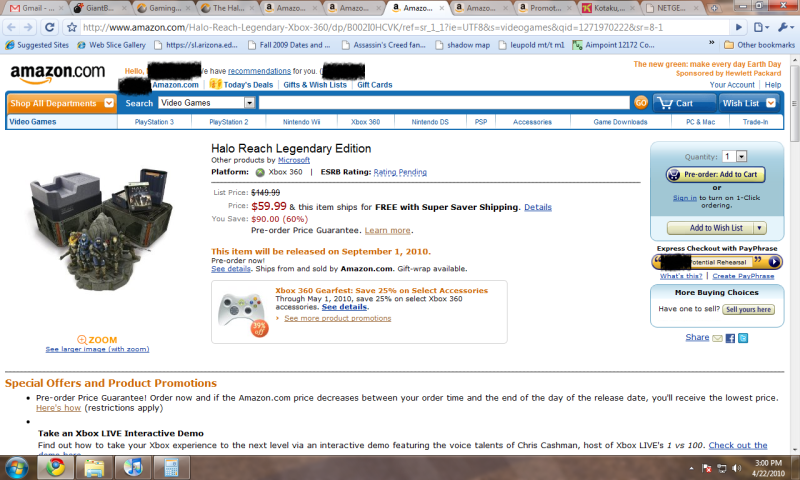
Task: Bookmark this page with the star icon
Action: tap(72, 27)
